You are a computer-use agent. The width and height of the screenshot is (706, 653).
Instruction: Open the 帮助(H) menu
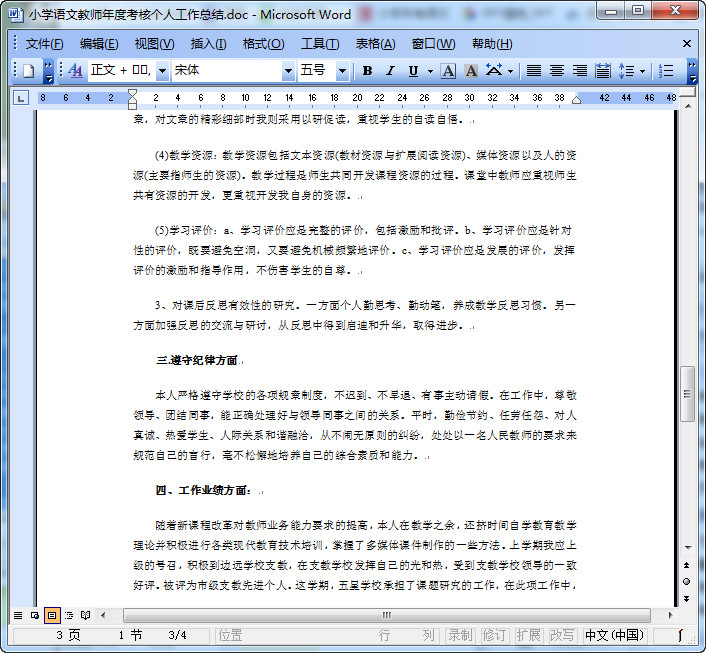coord(492,44)
